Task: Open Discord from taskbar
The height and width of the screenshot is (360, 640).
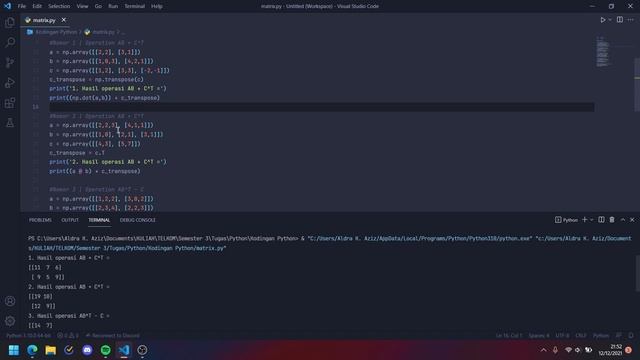Action: click(87, 350)
